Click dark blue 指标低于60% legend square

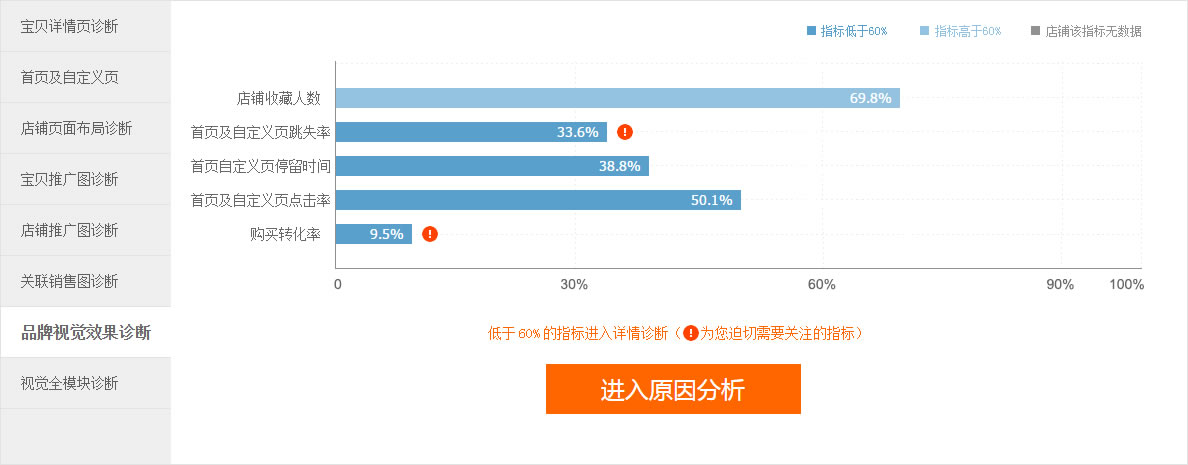(811, 31)
